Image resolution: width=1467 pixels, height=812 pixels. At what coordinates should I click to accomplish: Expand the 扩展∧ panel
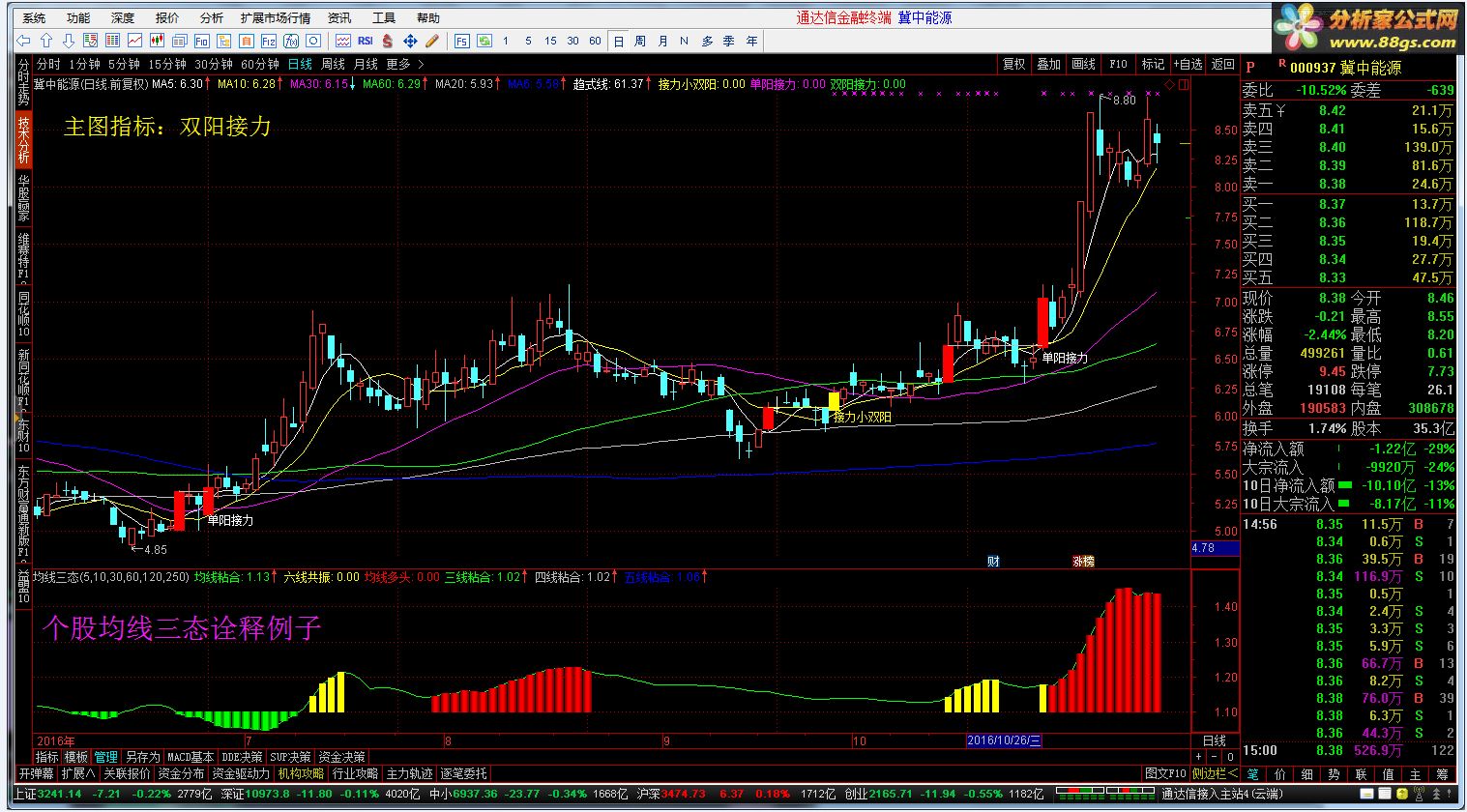(77, 773)
